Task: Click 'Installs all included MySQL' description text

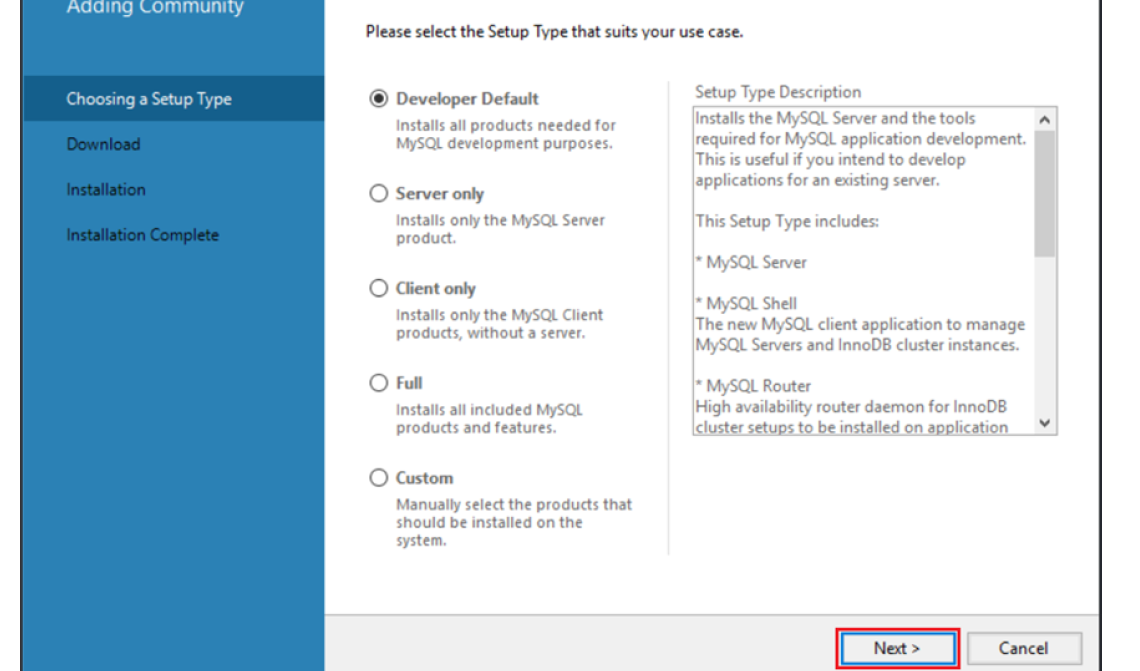Action: point(489,409)
